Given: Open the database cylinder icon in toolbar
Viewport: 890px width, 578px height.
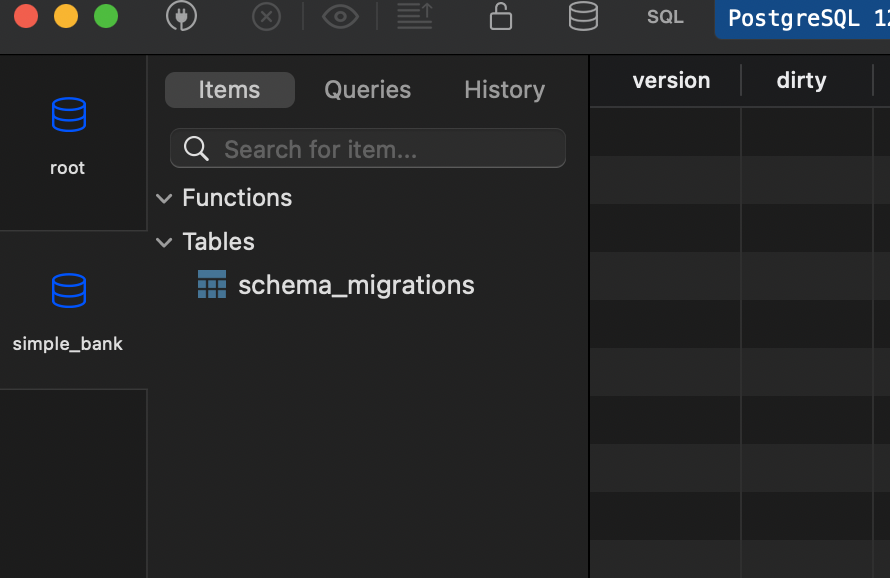Looking at the screenshot, I should point(583,16).
